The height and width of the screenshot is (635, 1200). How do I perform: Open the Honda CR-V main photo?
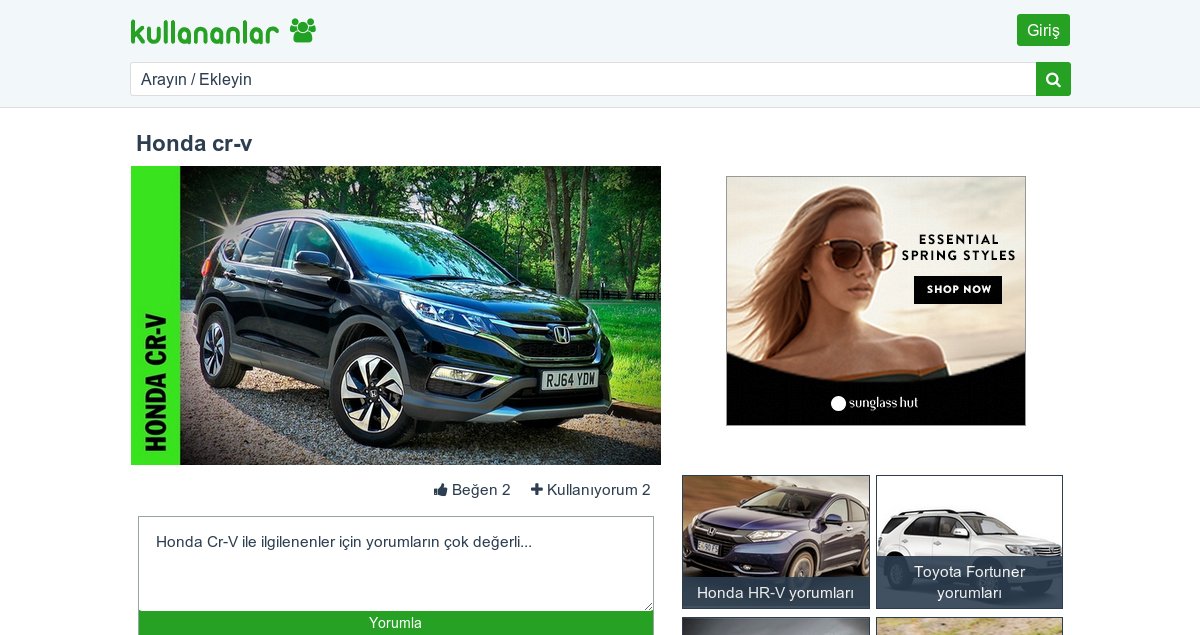click(x=396, y=315)
